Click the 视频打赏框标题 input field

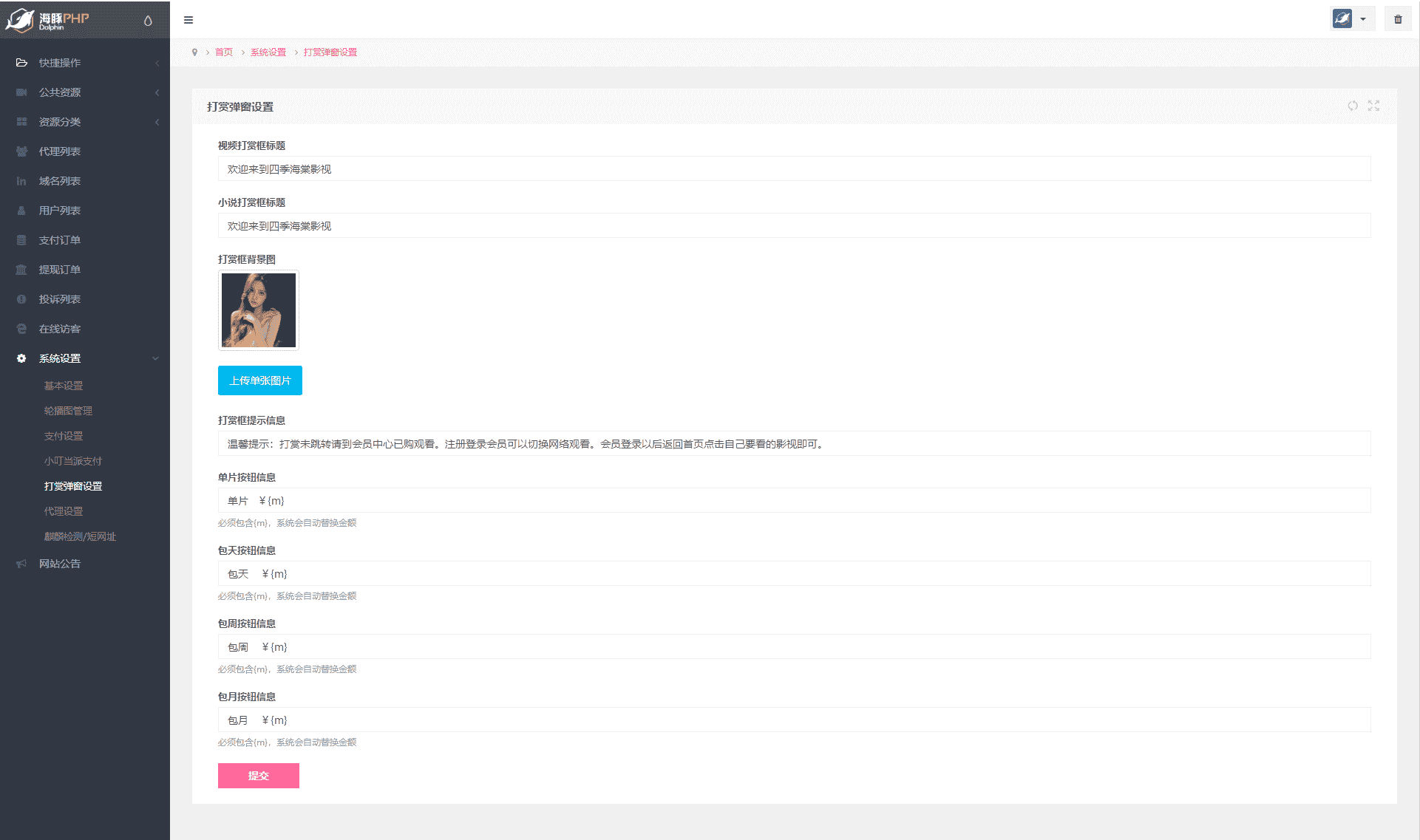click(794, 169)
